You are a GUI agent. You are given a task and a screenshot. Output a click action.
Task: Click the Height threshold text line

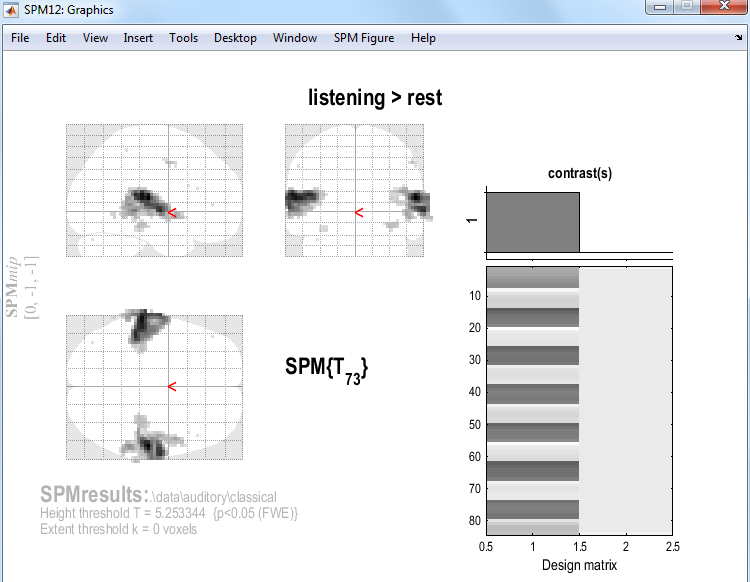[x=169, y=513]
